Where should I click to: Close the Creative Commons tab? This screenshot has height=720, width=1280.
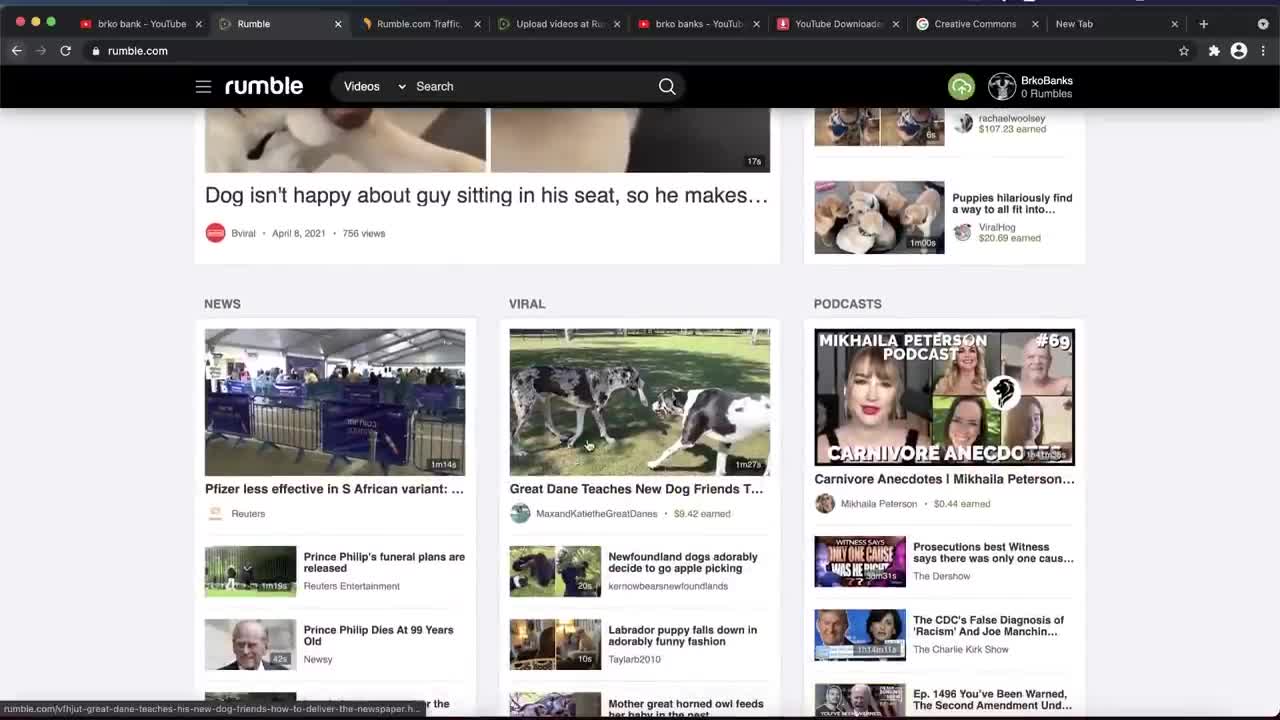click(x=1035, y=24)
